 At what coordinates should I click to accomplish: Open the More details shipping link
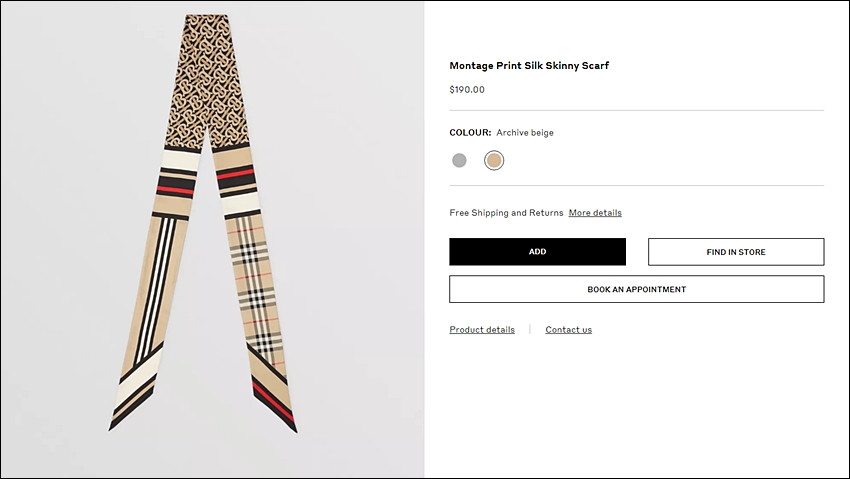[595, 213]
